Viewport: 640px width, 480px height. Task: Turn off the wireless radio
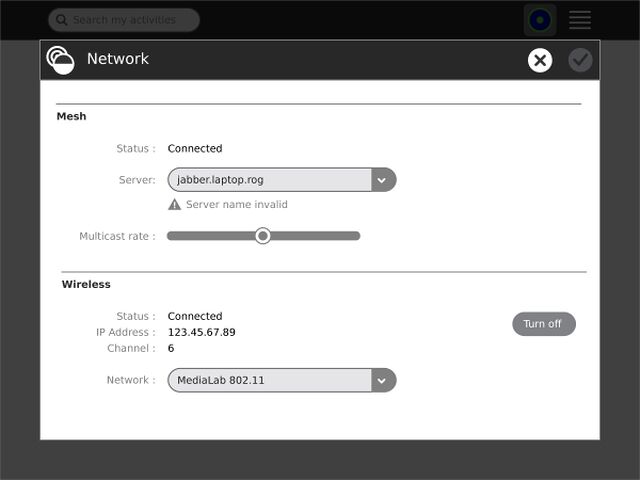click(x=543, y=324)
